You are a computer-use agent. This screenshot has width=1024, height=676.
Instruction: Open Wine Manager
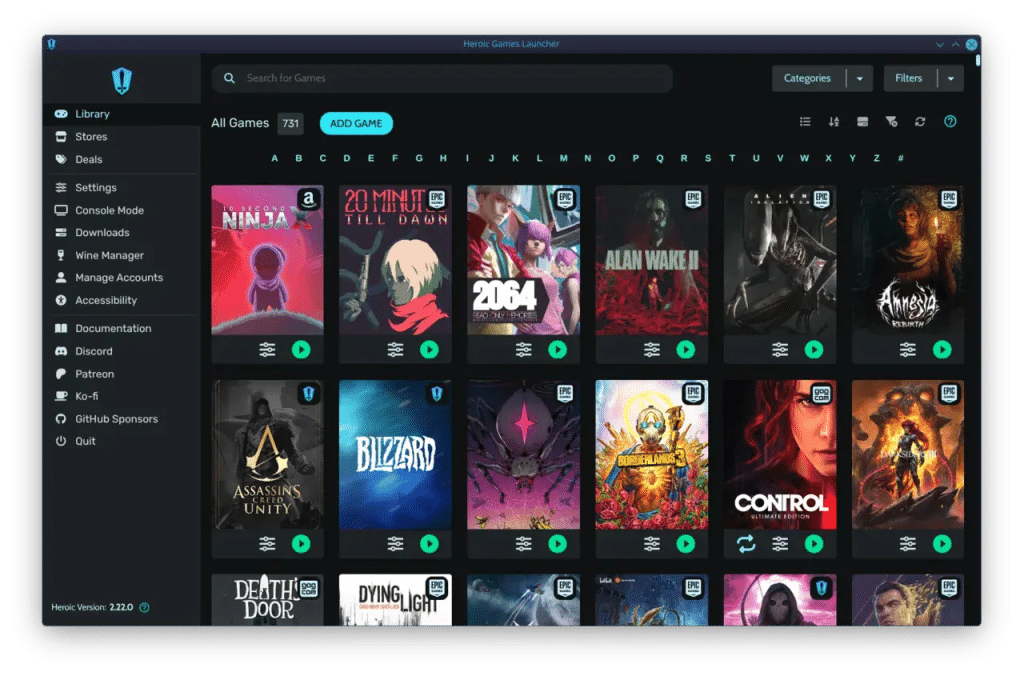121,255
